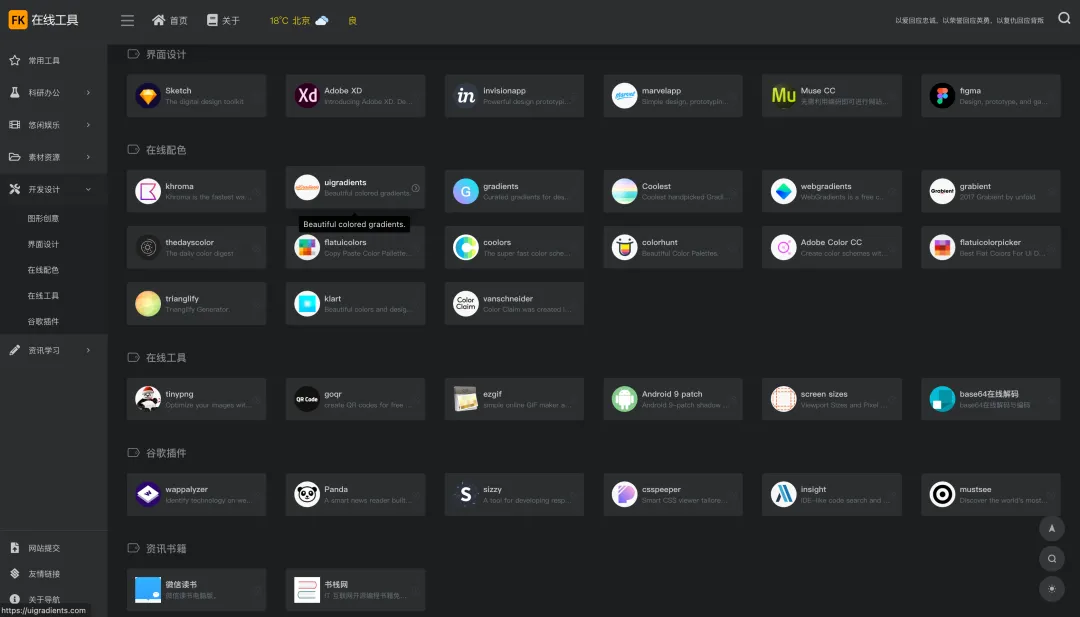Toggle light mode with the sun button
The image size is (1080, 617).
coord(1052,589)
